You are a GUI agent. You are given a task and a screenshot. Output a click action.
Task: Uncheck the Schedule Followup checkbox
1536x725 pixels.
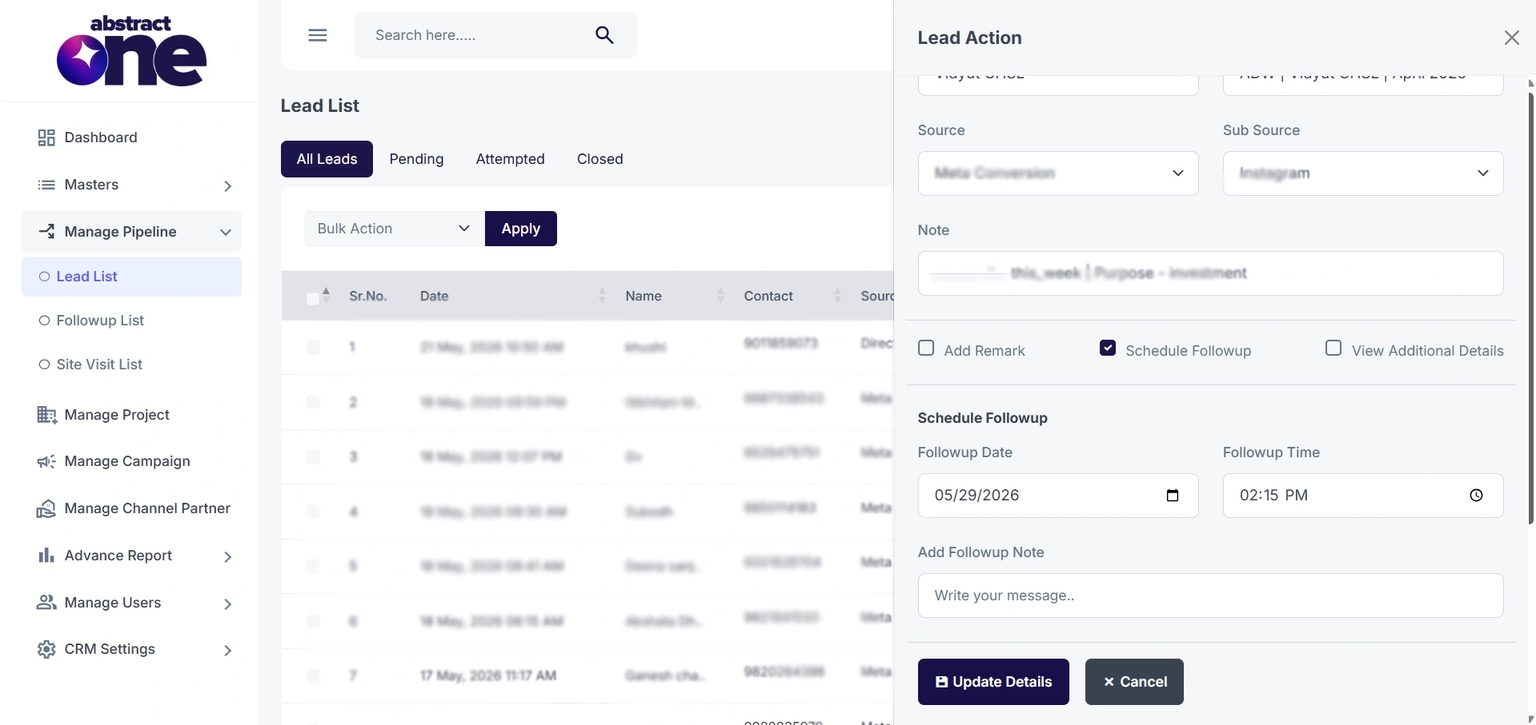(x=1107, y=348)
